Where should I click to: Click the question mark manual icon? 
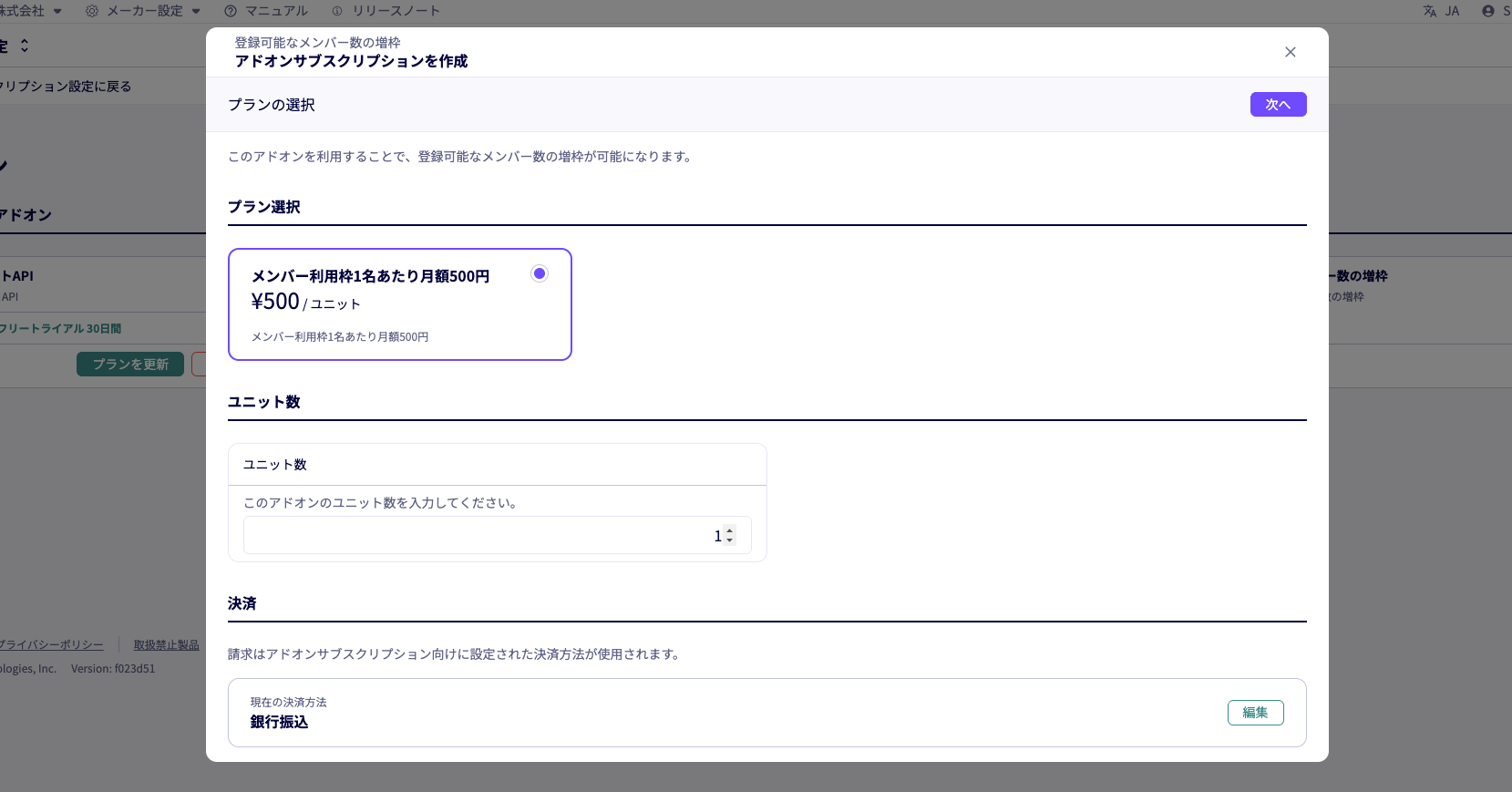[x=231, y=11]
